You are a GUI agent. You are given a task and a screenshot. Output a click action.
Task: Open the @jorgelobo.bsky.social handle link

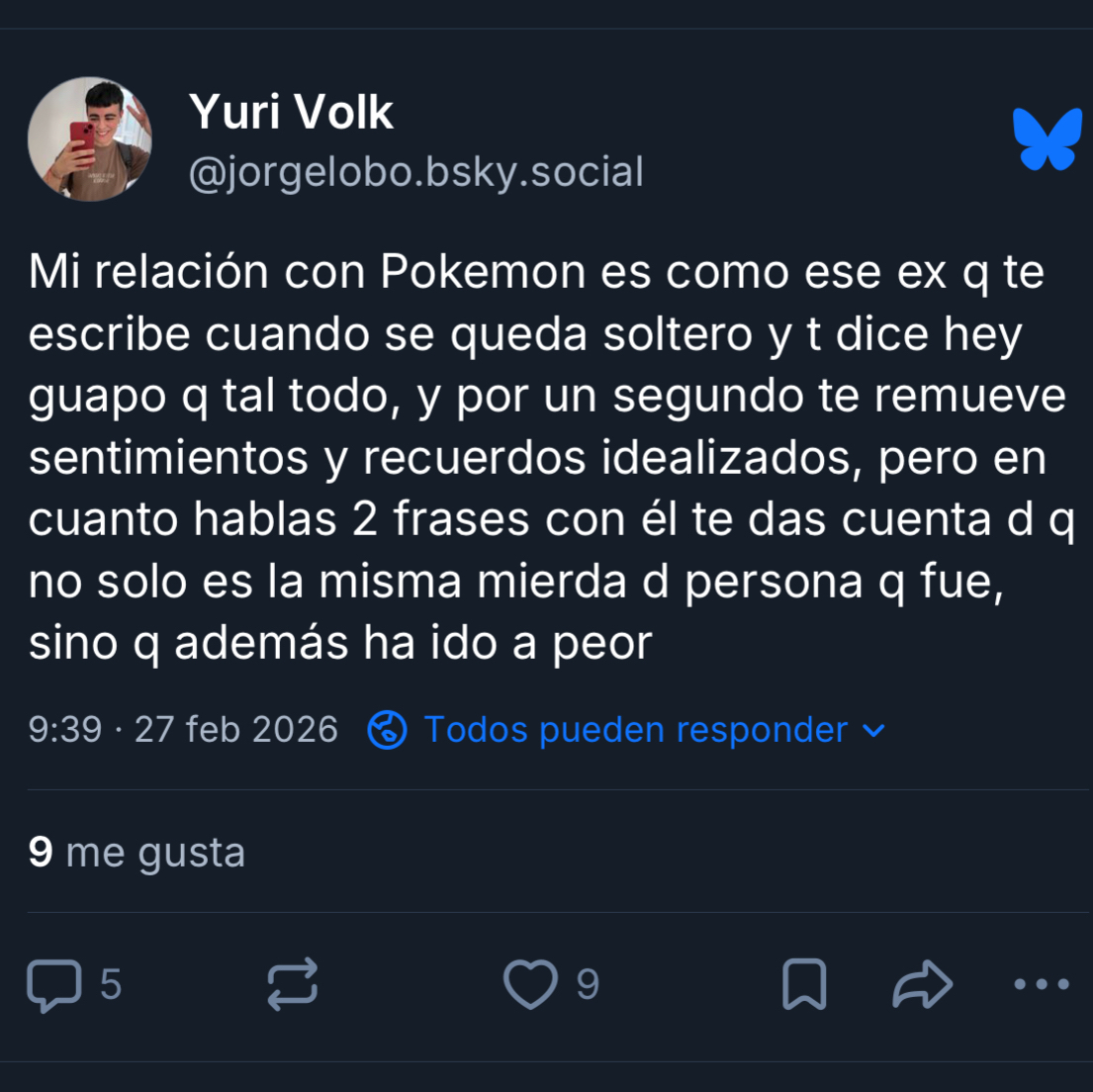tap(416, 172)
